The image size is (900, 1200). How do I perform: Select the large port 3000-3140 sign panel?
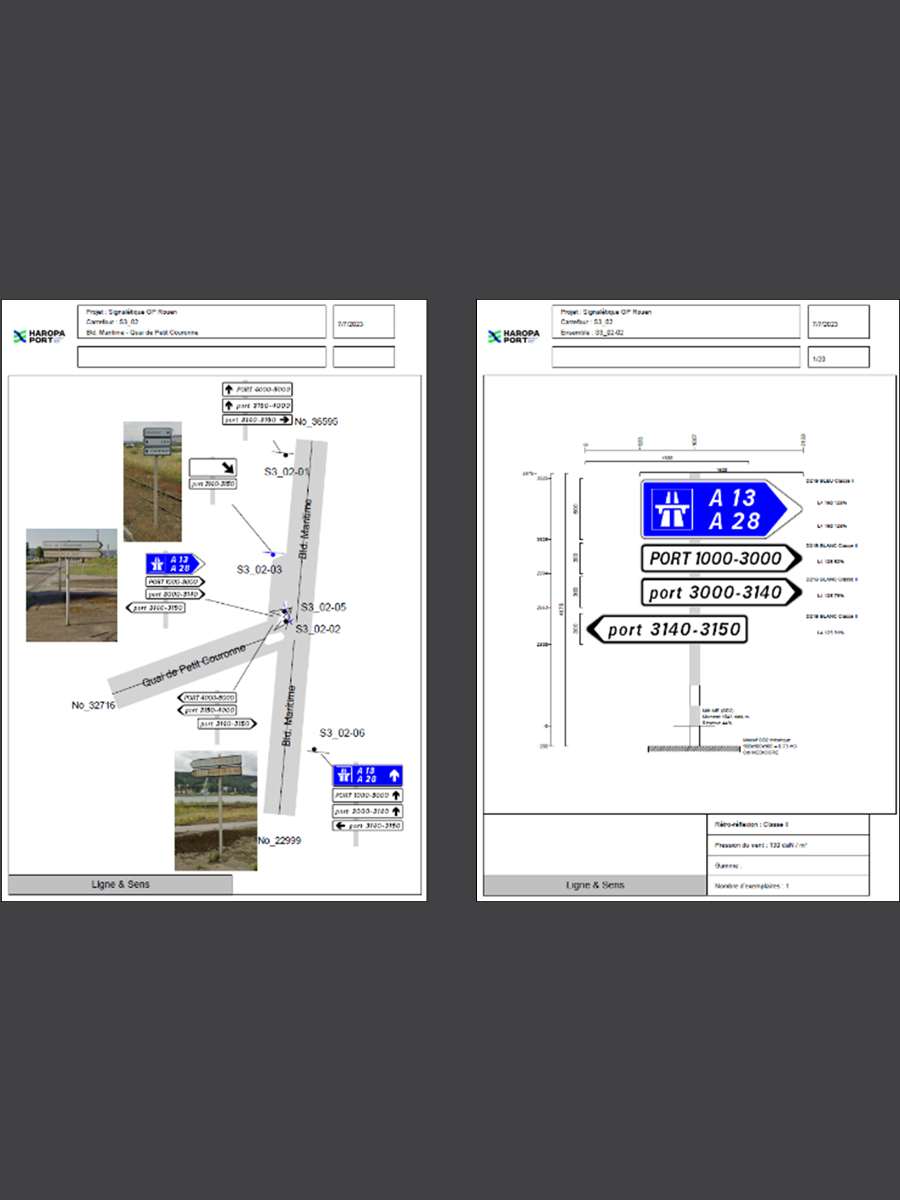click(720, 592)
